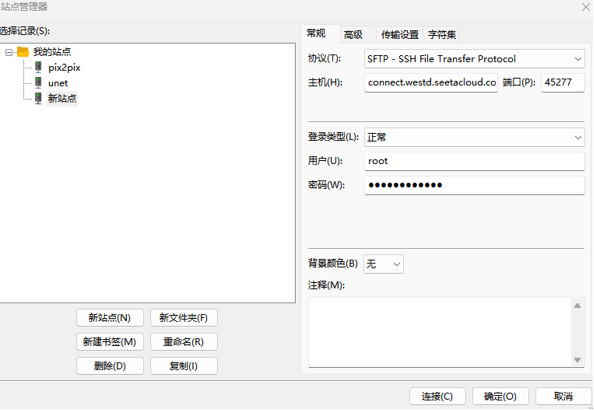Click the 新建书签(M) button
This screenshot has height=410, width=594.
point(110,342)
